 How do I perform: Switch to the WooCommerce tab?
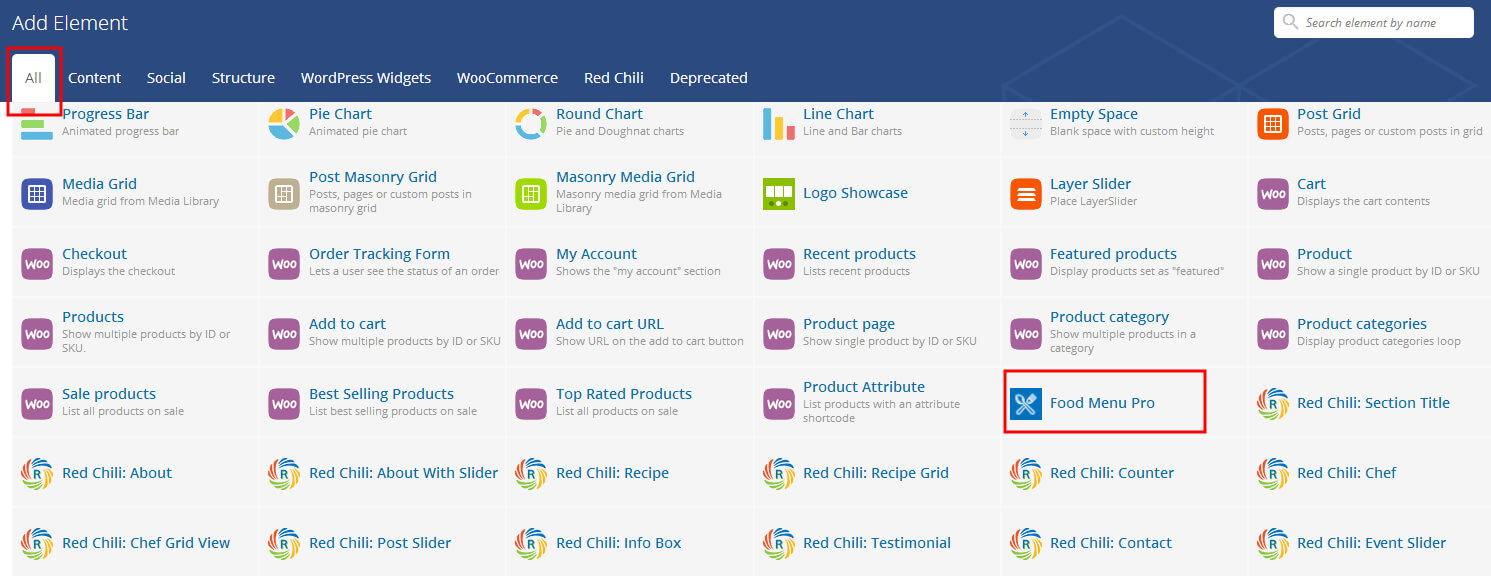coord(507,78)
